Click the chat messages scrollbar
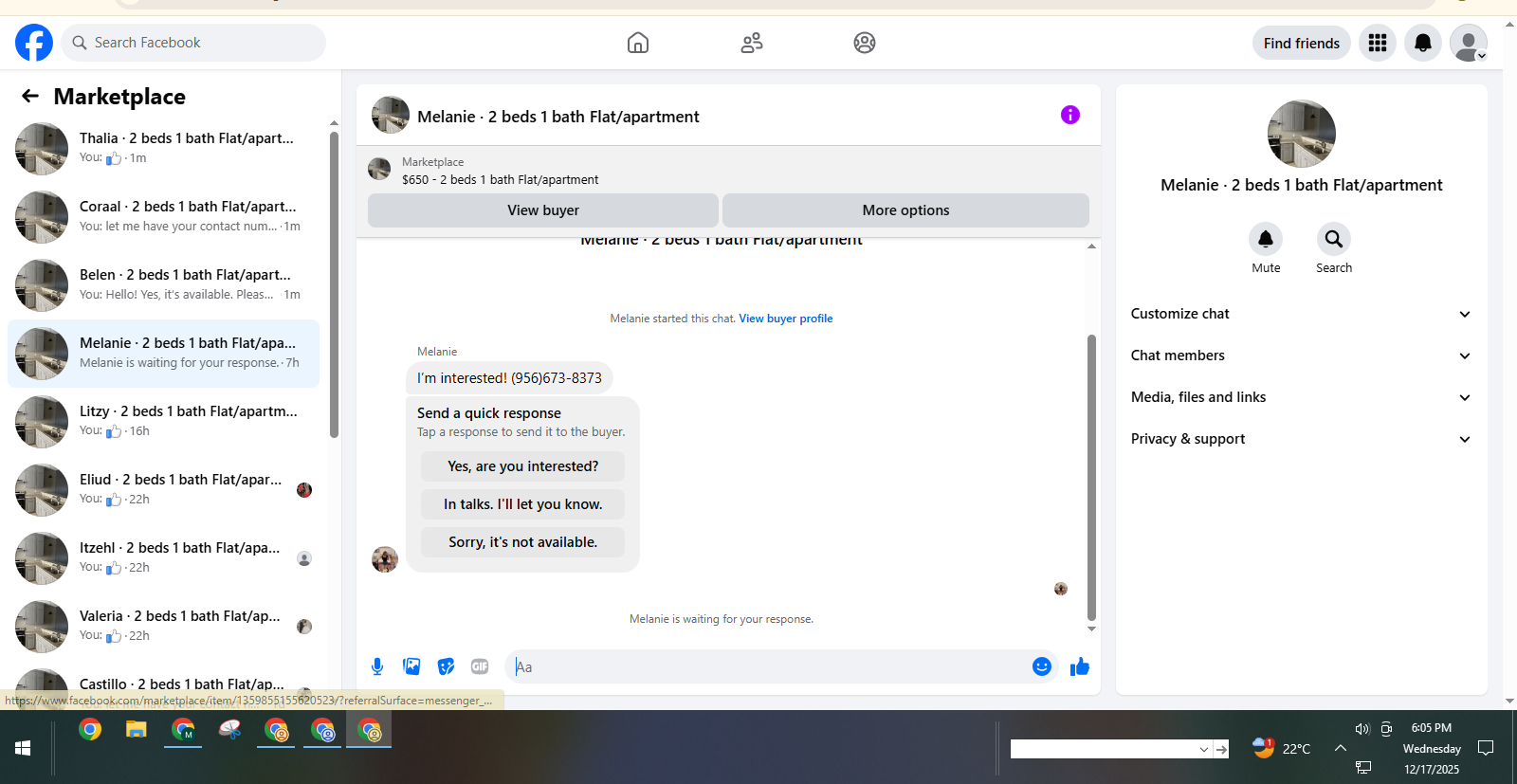 click(x=1091, y=477)
